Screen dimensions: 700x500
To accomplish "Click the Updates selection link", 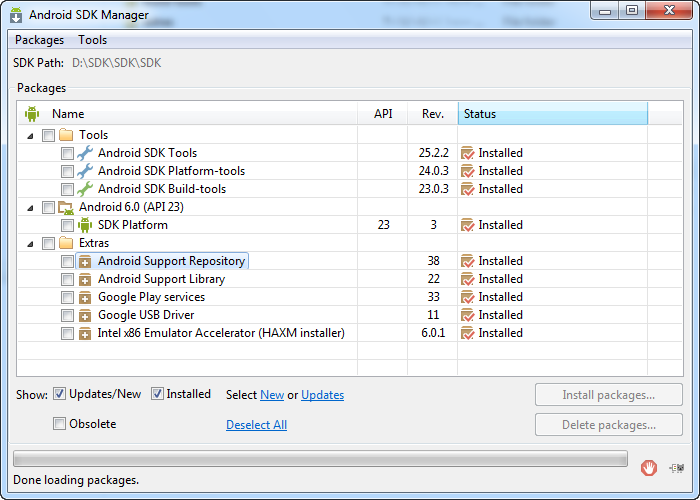I will [322, 395].
